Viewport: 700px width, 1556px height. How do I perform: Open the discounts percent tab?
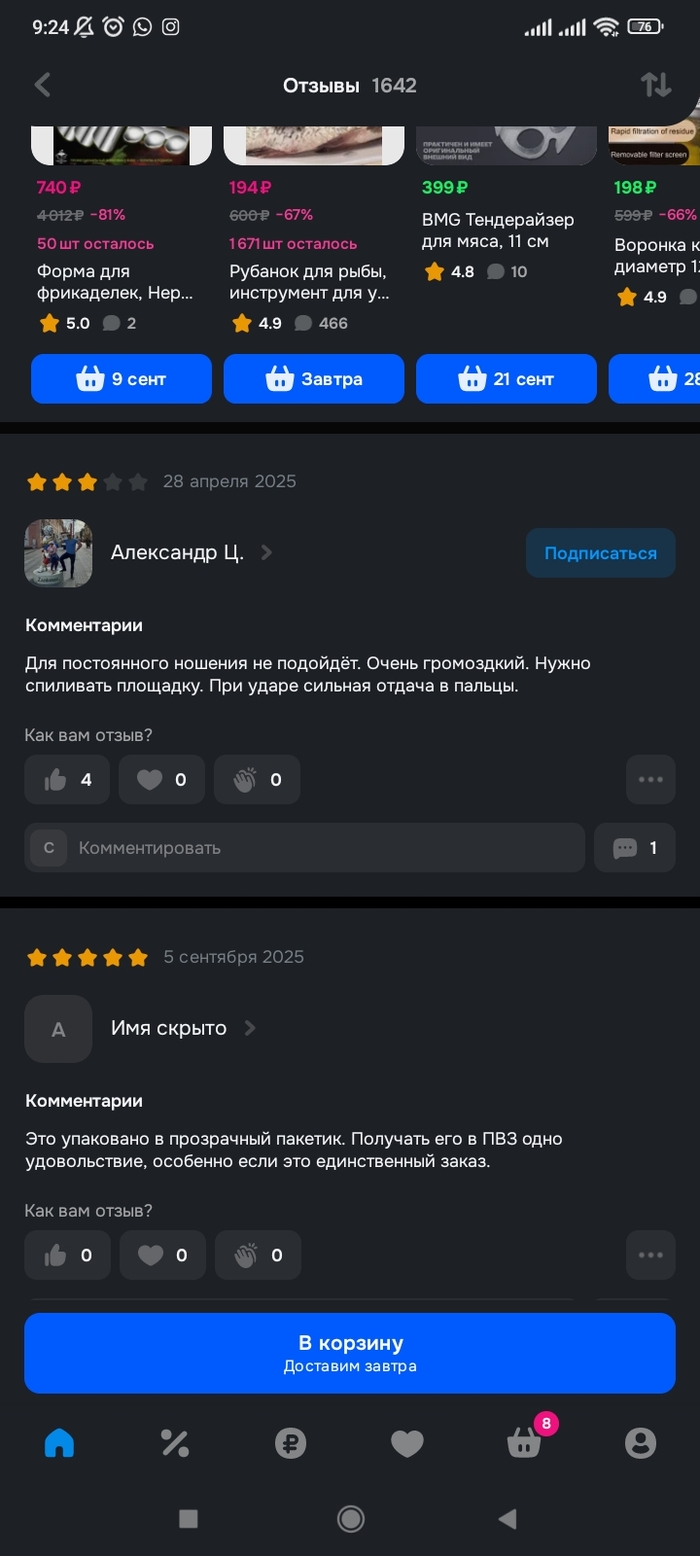click(x=175, y=1442)
